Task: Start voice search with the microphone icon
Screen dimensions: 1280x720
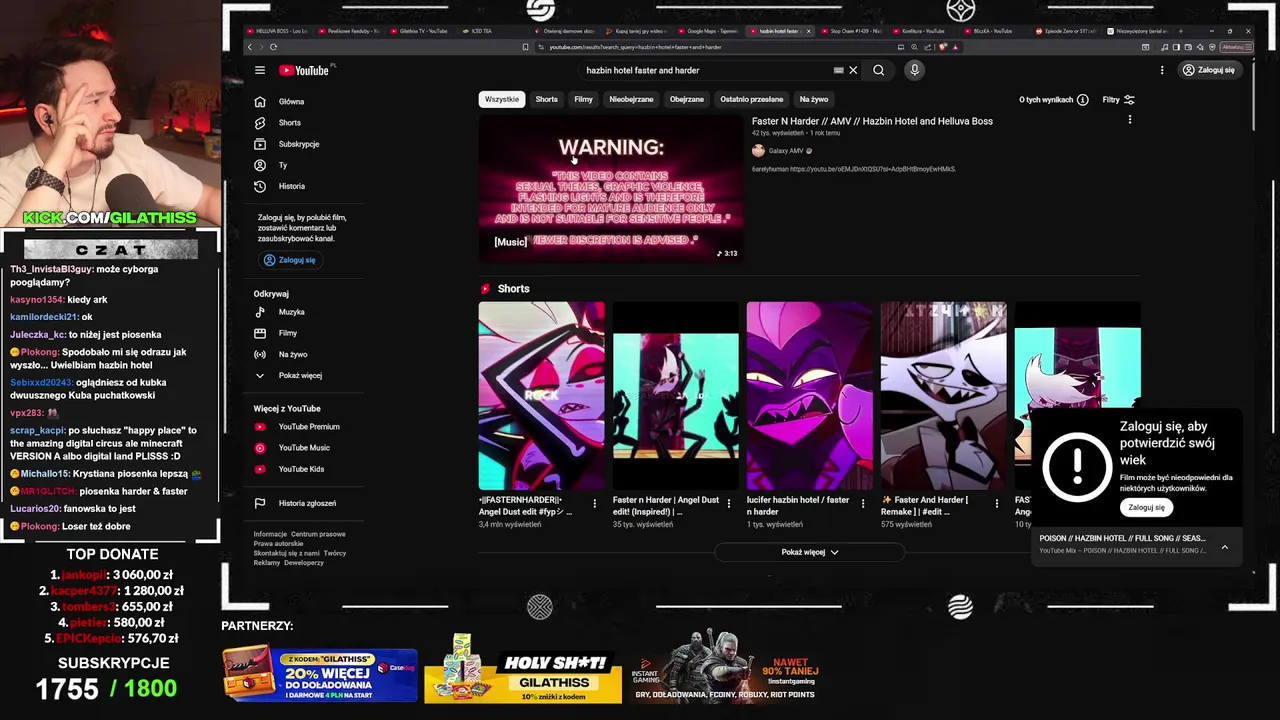Action: (x=914, y=70)
